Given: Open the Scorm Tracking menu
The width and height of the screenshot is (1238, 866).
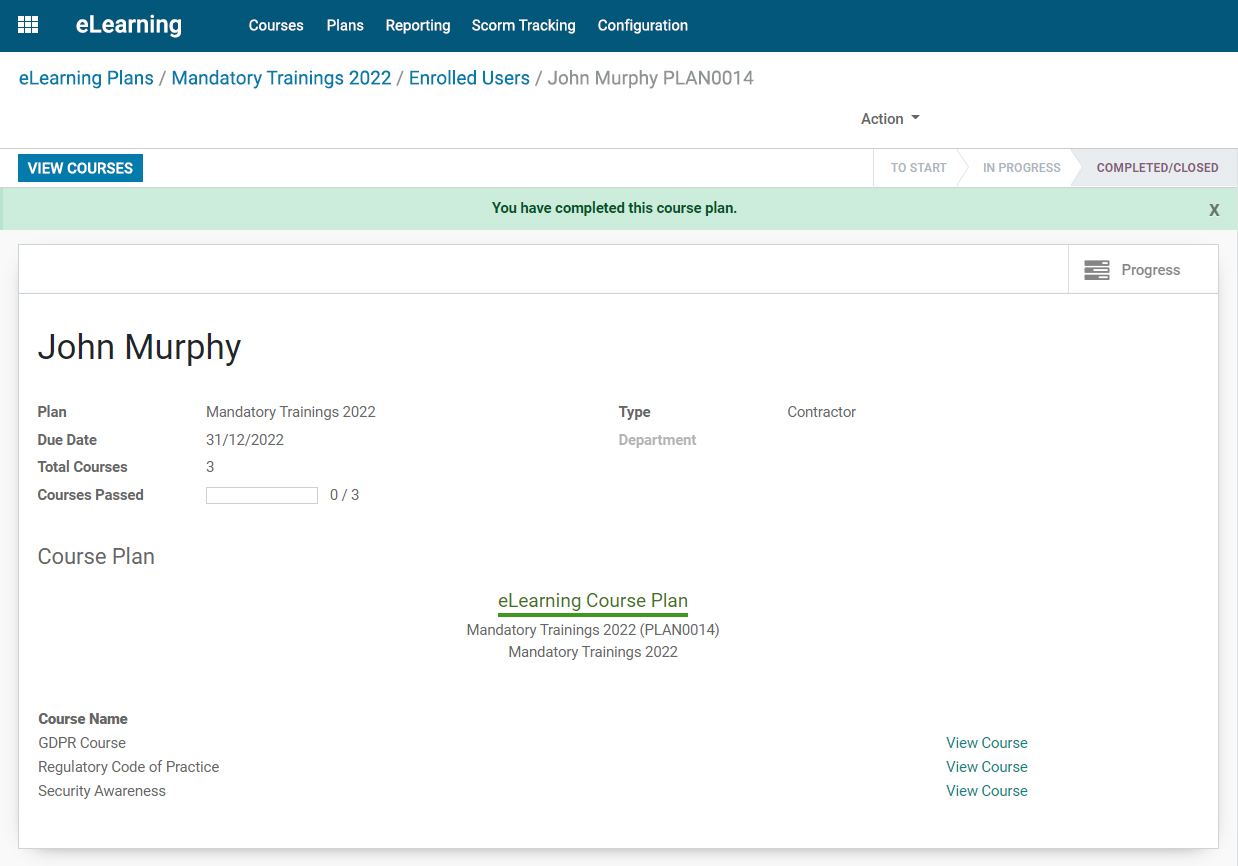Looking at the screenshot, I should pyautogui.click(x=524, y=26).
